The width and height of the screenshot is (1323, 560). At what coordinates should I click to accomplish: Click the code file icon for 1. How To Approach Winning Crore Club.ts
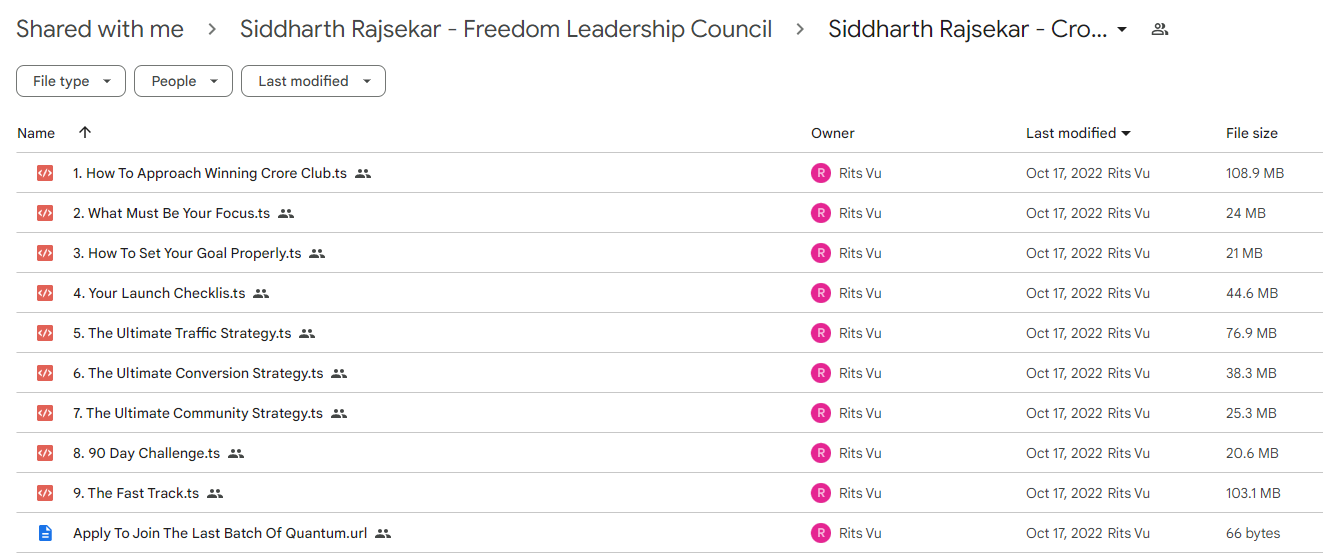coord(45,173)
